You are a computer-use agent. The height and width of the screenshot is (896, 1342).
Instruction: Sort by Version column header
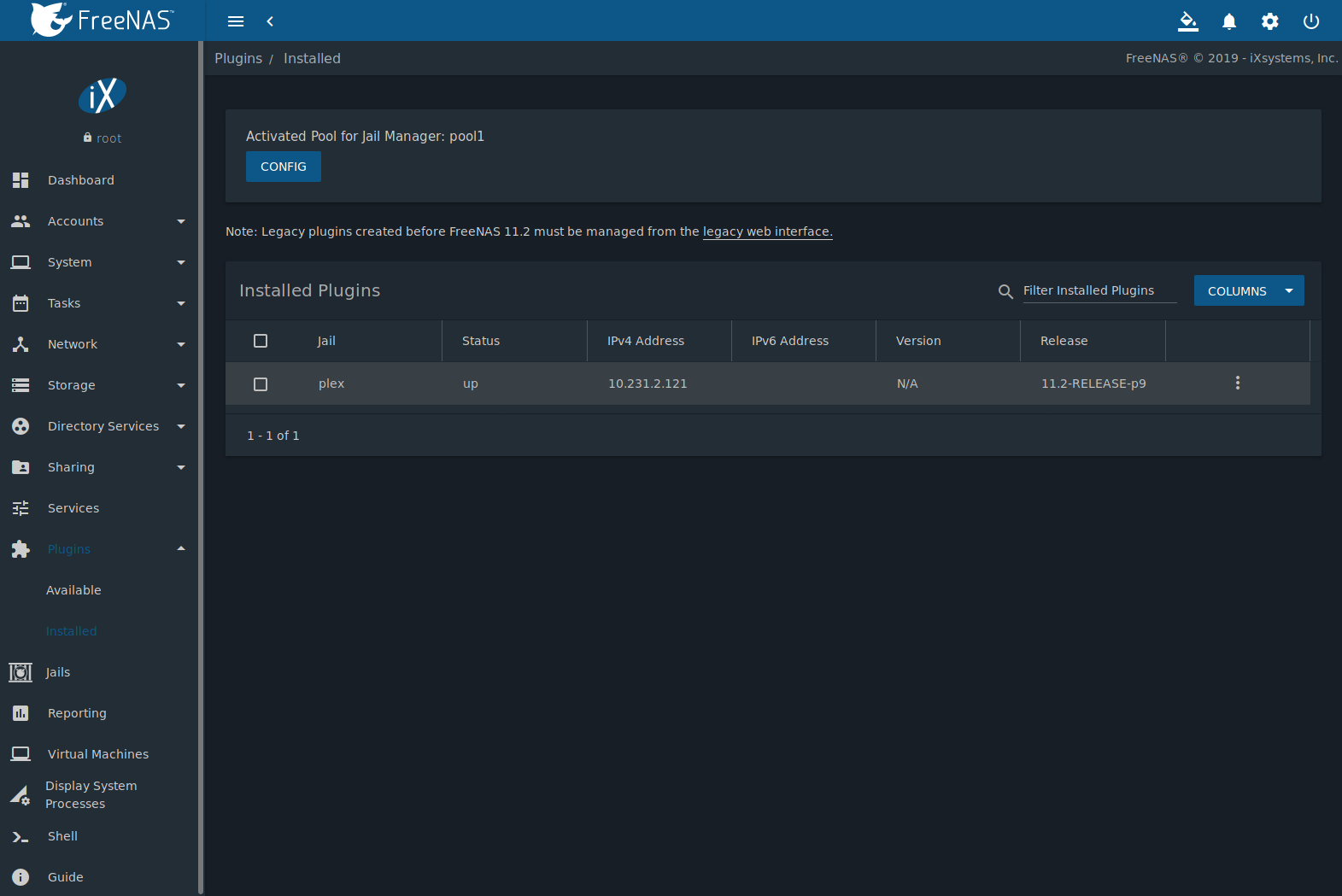tap(918, 341)
